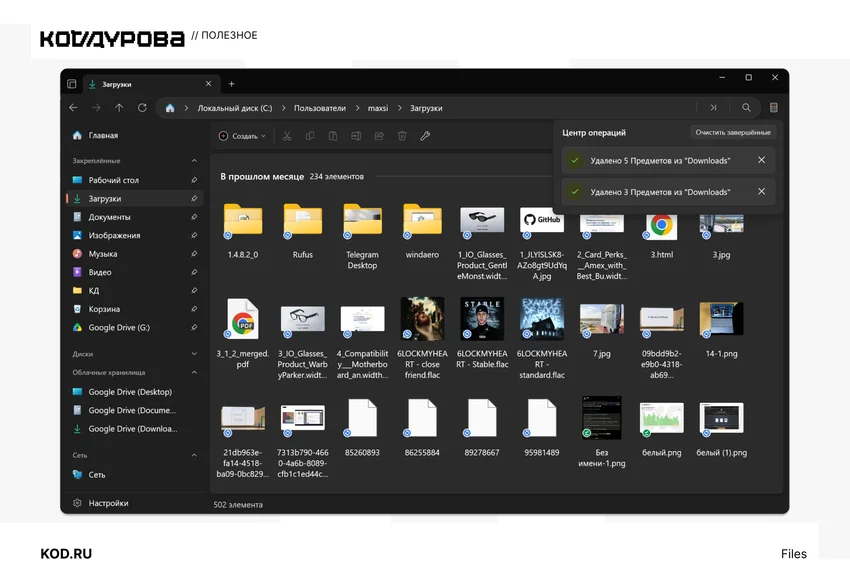Select the 85260893 file
Viewport: 850px width, 582px height.
coord(362,428)
